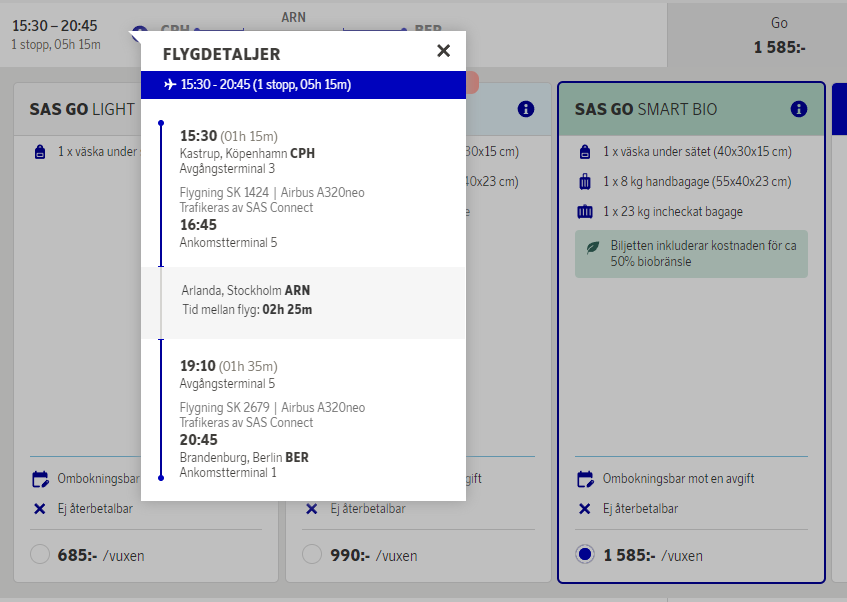Click the Arlanda ARN layover section
Screen dimensions: 847x602
[303, 300]
